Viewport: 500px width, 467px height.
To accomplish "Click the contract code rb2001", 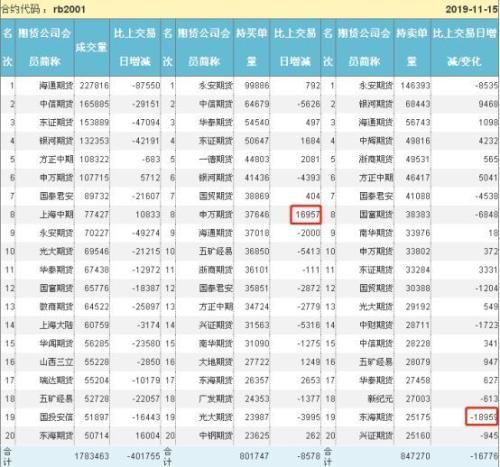I will click(x=69, y=9).
